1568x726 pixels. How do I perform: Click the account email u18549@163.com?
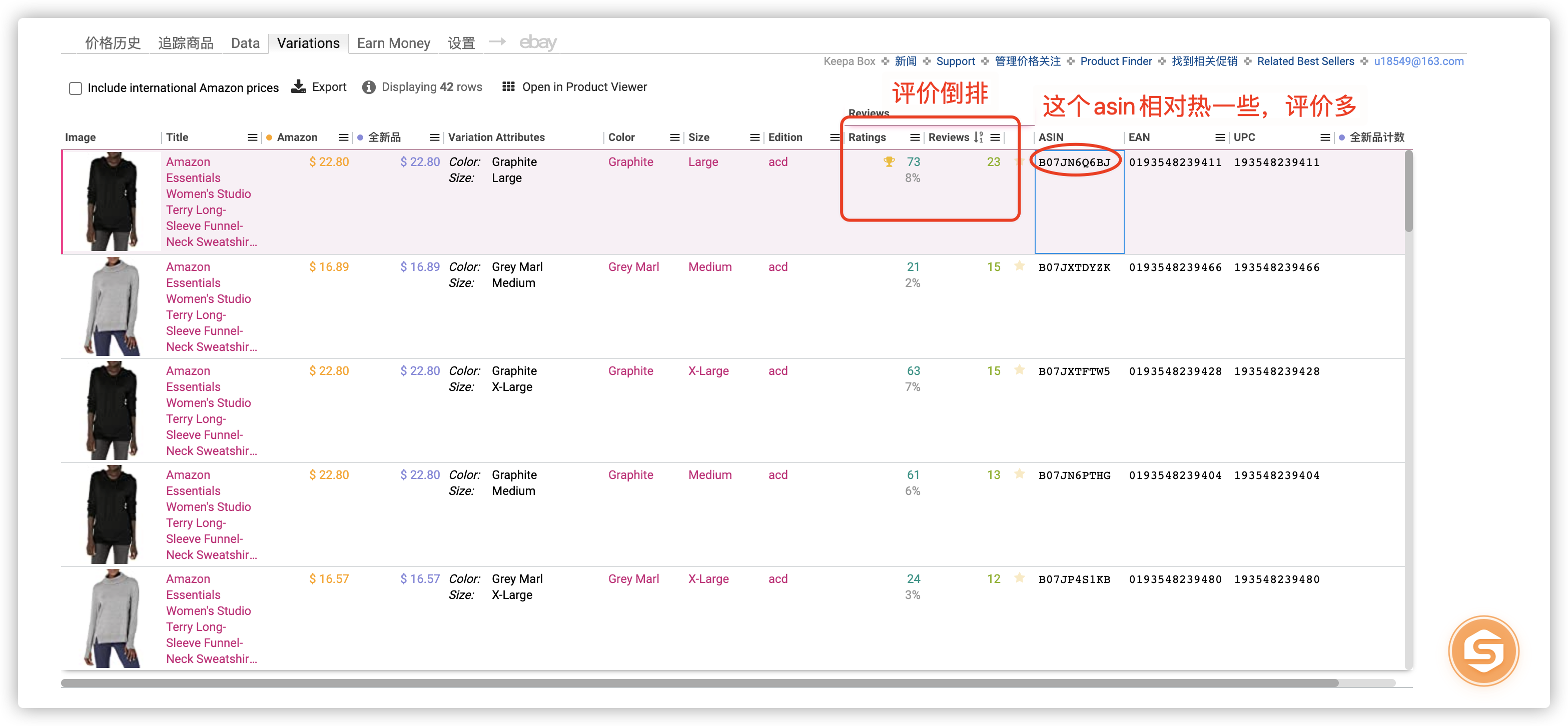(1419, 61)
